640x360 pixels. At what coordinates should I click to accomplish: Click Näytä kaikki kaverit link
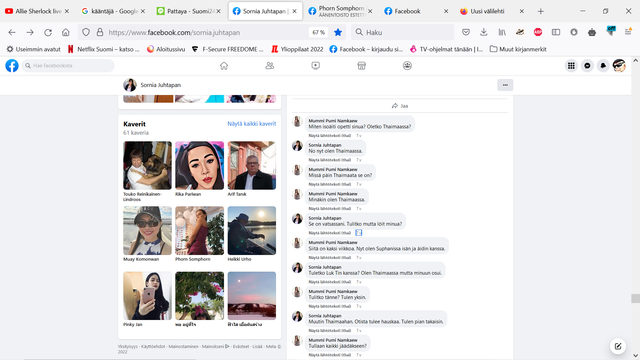coord(251,124)
